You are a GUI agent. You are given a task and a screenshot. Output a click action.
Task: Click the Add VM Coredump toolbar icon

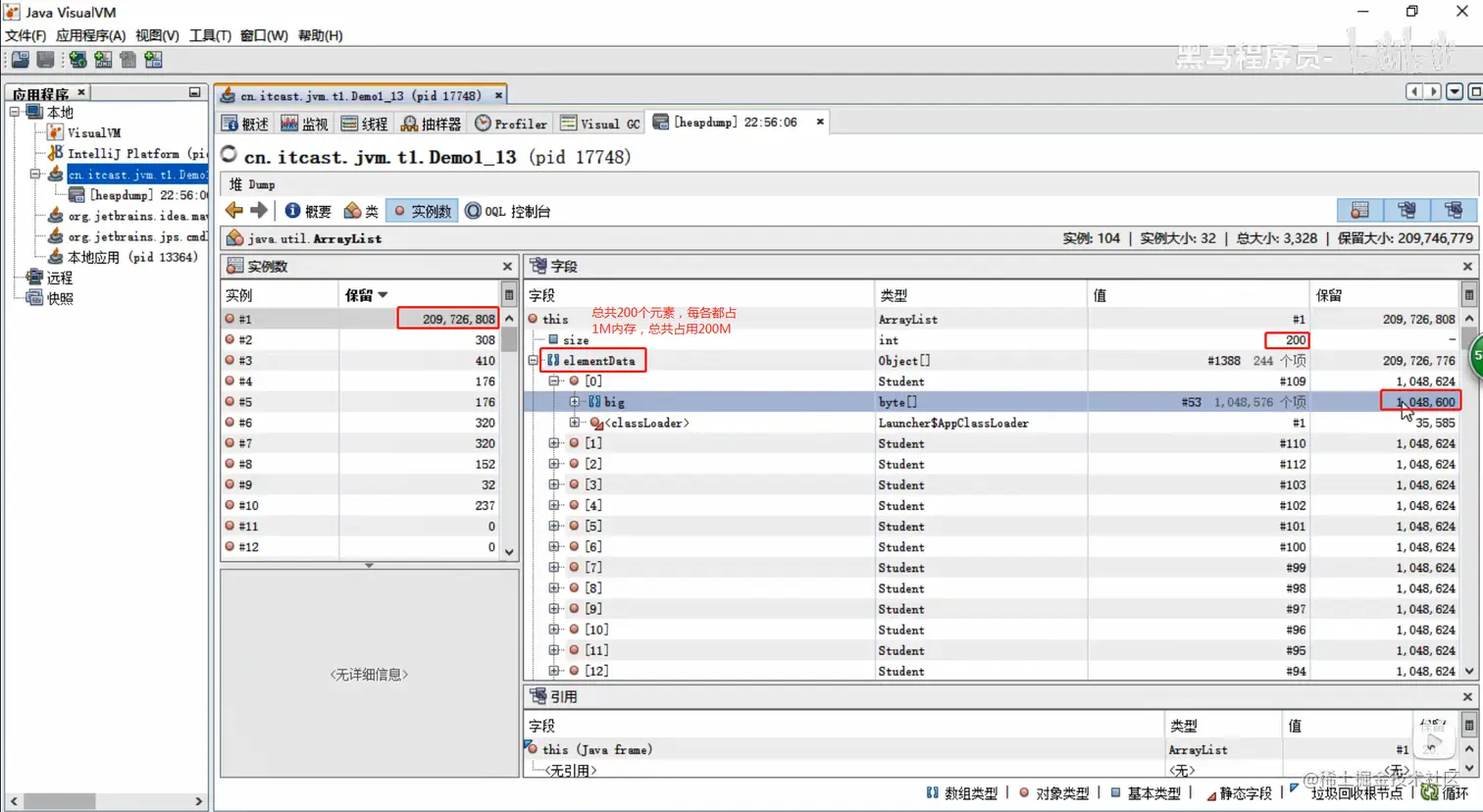128,60
